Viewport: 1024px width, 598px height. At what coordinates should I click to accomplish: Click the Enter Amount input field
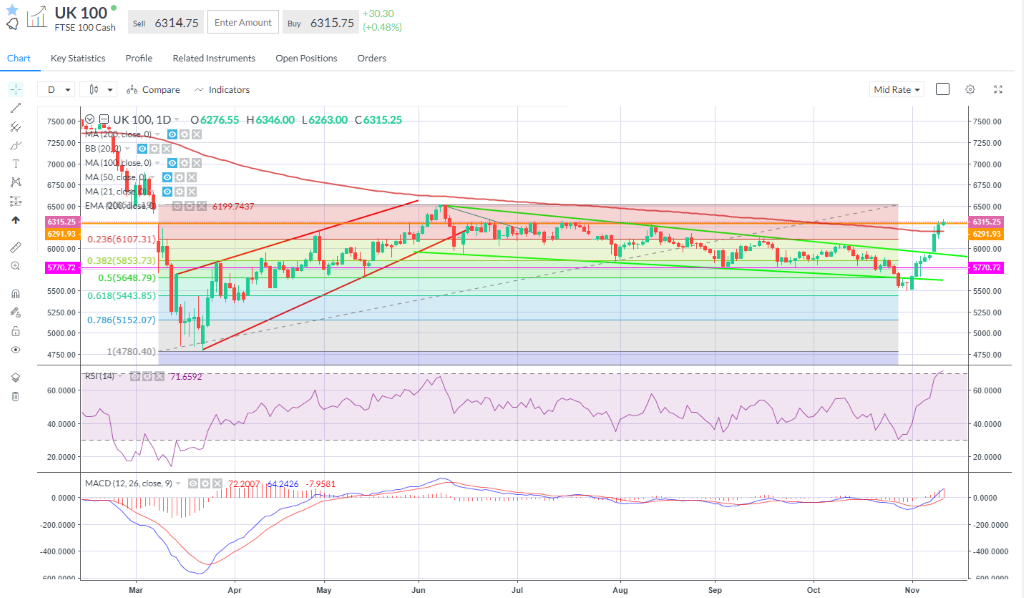click(243, 22)
